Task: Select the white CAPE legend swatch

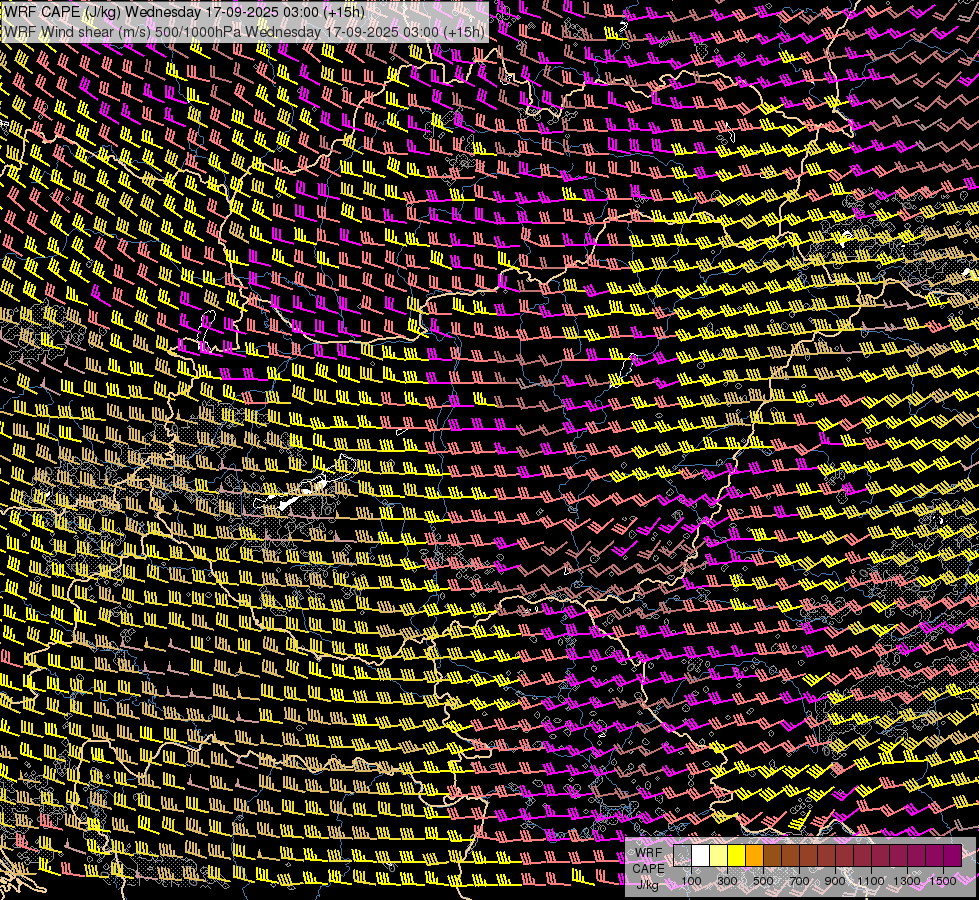Action: click(701, 855)
